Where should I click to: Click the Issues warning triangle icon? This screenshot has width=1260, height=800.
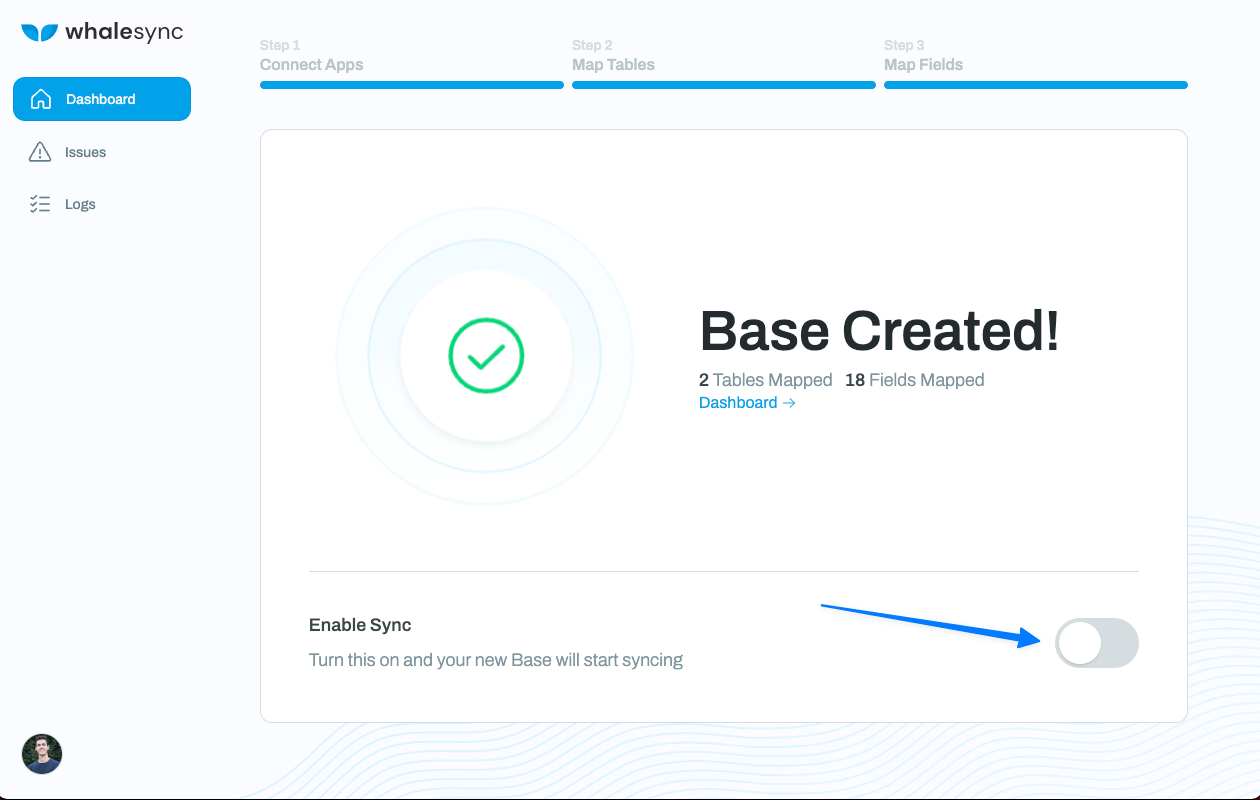tap(40, 152)
